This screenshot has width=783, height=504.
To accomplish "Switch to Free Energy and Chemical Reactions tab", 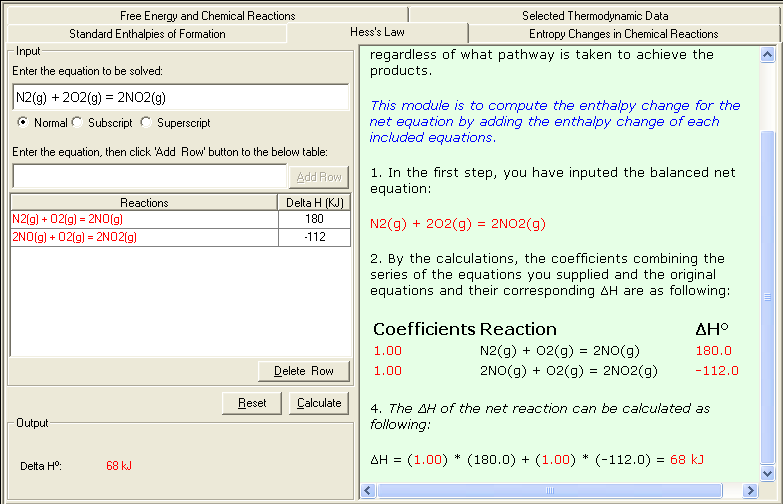I will point(208,15).
